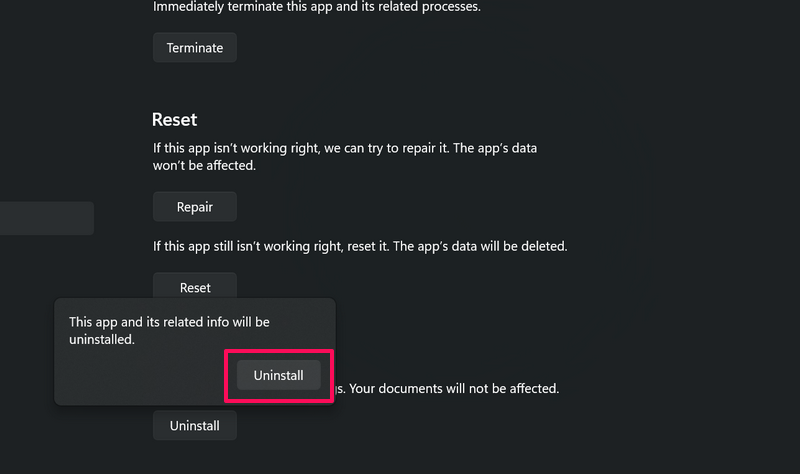Click the Reset button below the reset description
The image size is (800, 474).
194,287
